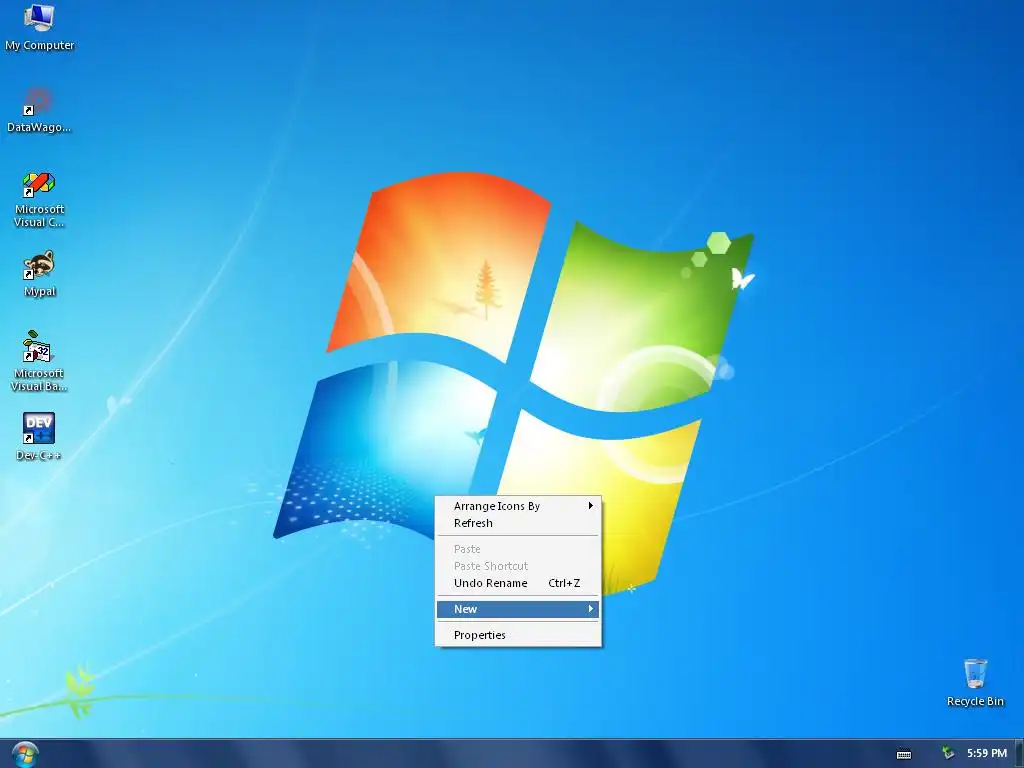The width and height of the screenshot is (1024, 768).
Task: Select the My Computer desktop icon
Action: pos(39,27)
